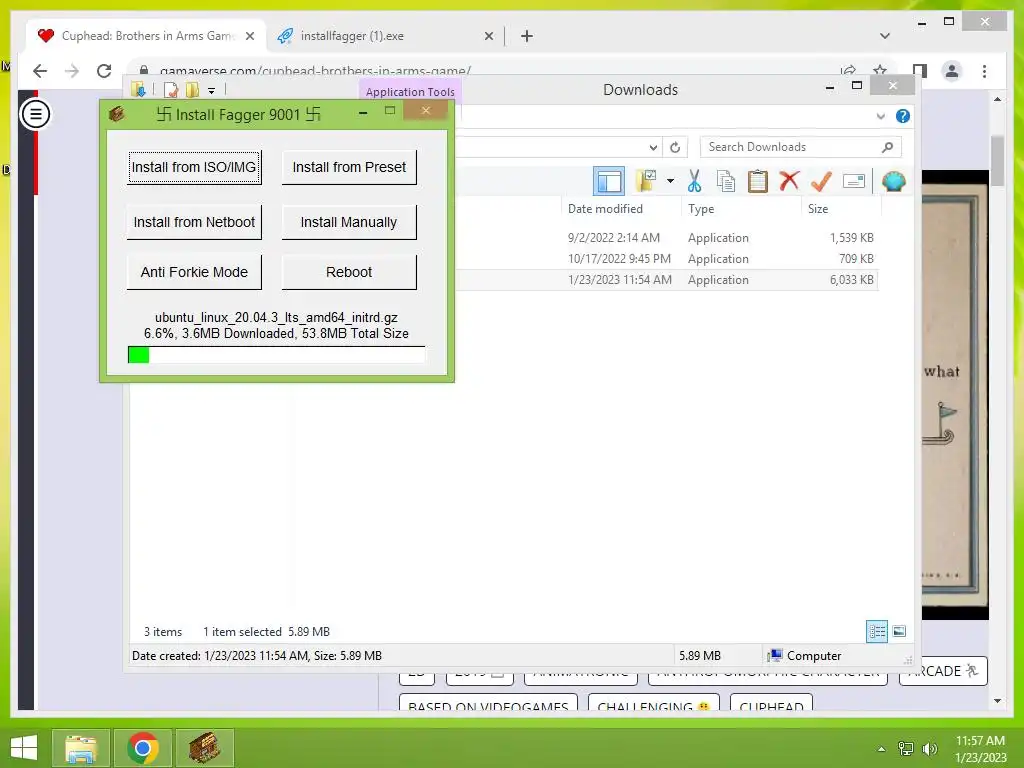Viewport: 1024px width, 768px height.
Task: Go back in Chrome
Action: pyautogui.click(x=40, y=71)
